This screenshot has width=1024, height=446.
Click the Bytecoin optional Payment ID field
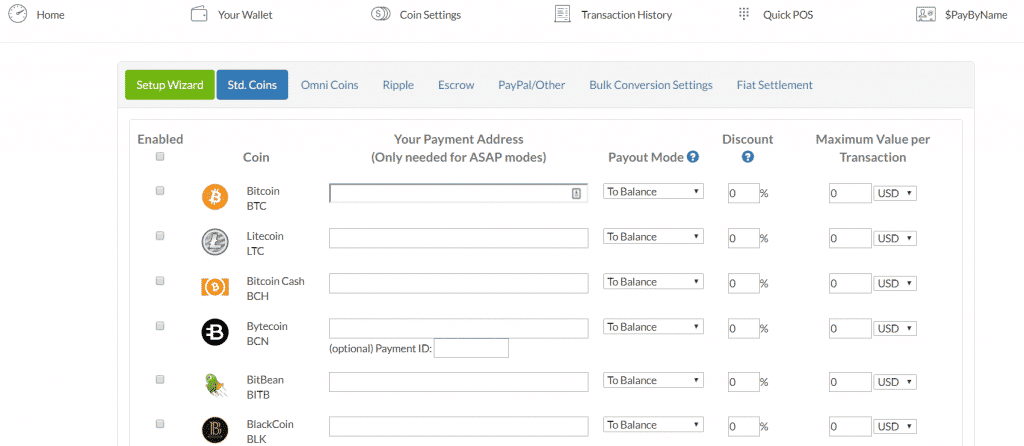tap(471, 348)
